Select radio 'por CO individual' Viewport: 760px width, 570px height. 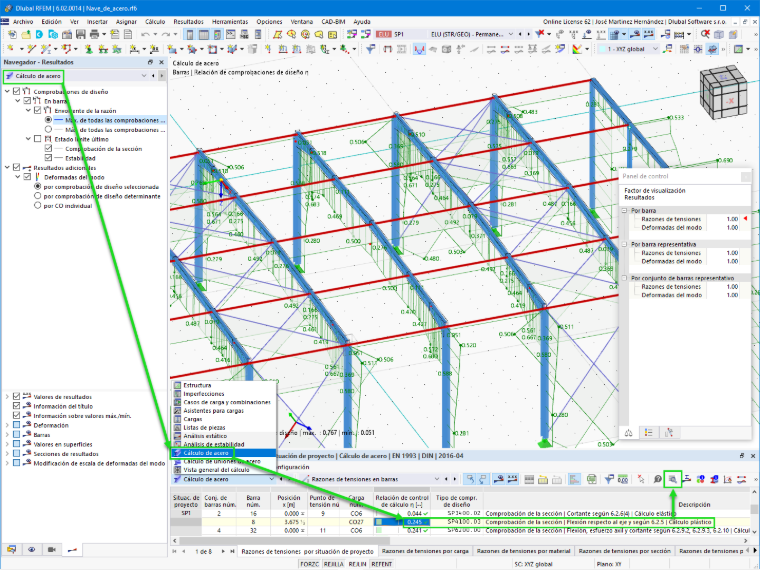click(37, 206)
